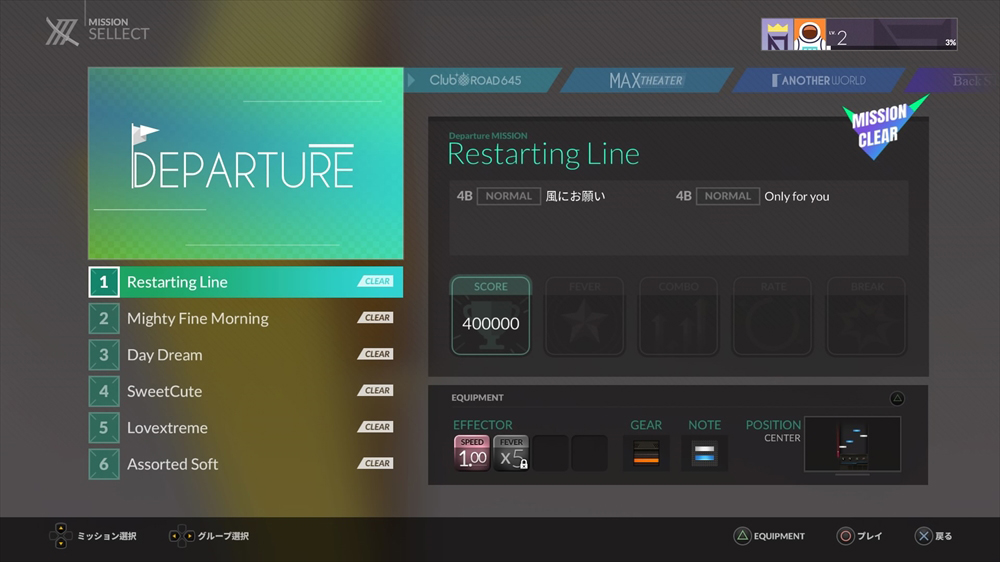
Task: Click the RATE goal icon
Action: [x=772, y=316]
